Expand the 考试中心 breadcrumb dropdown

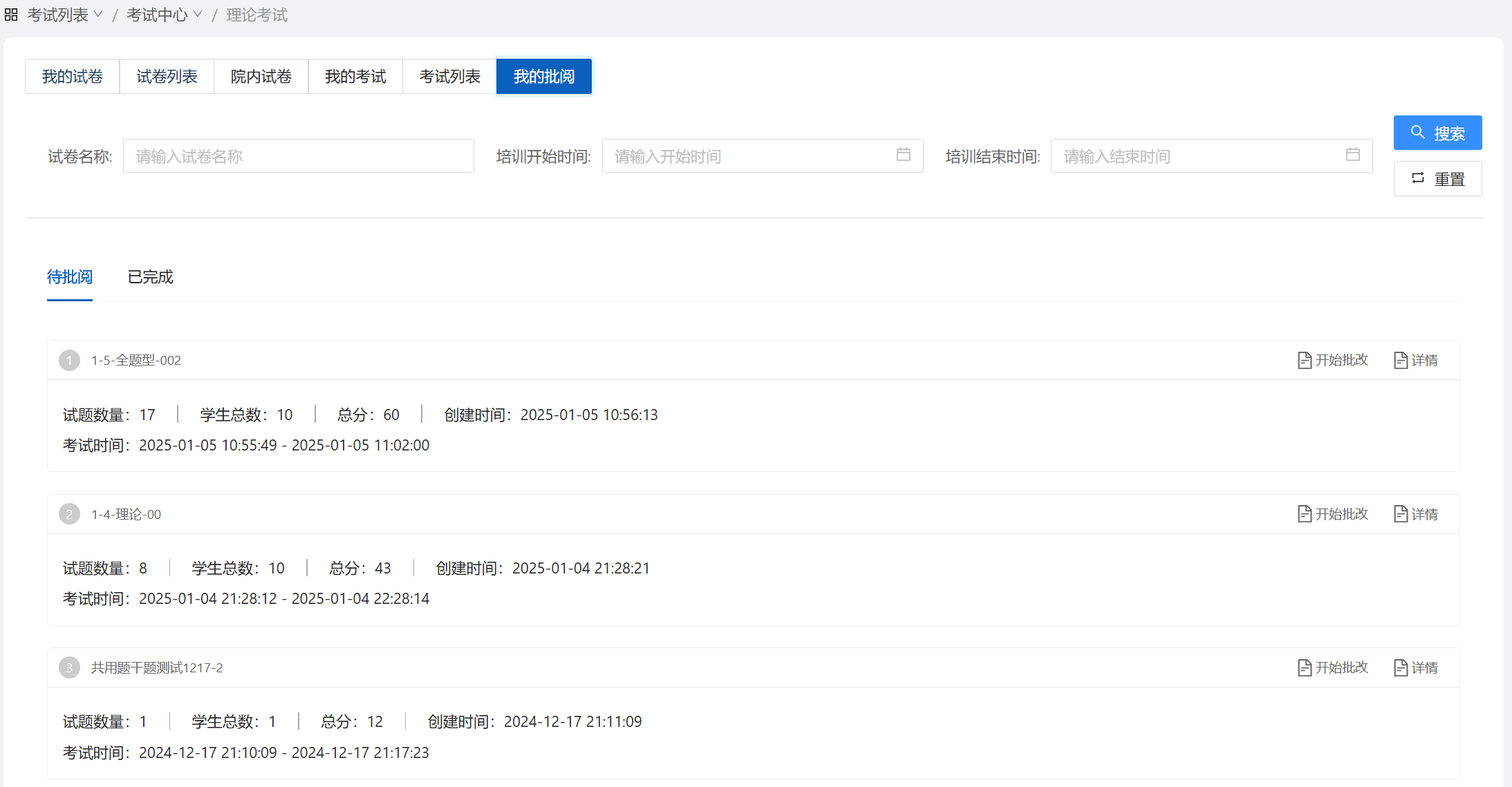198,15
